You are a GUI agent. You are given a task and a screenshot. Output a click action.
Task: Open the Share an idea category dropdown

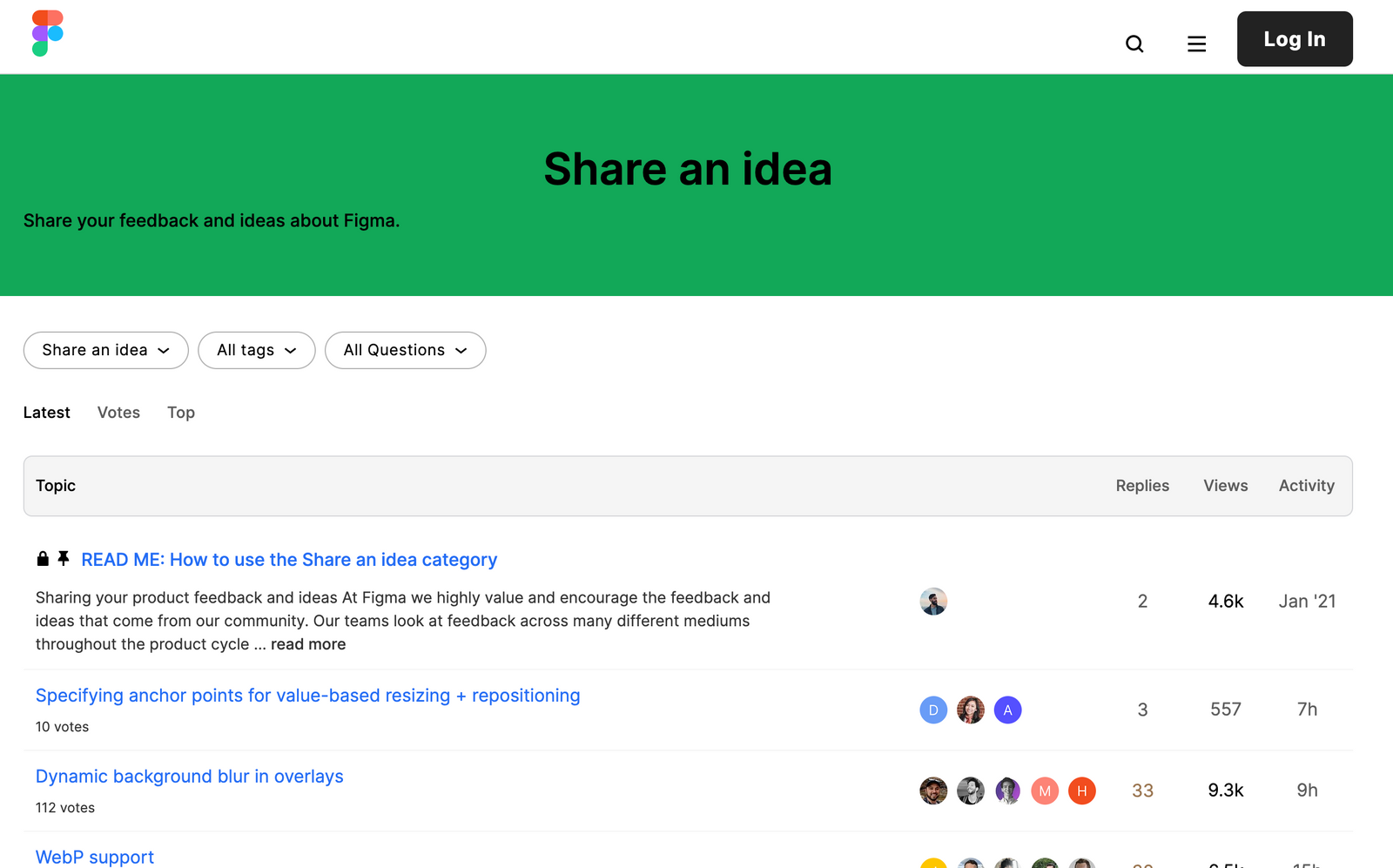coord(105,350)
